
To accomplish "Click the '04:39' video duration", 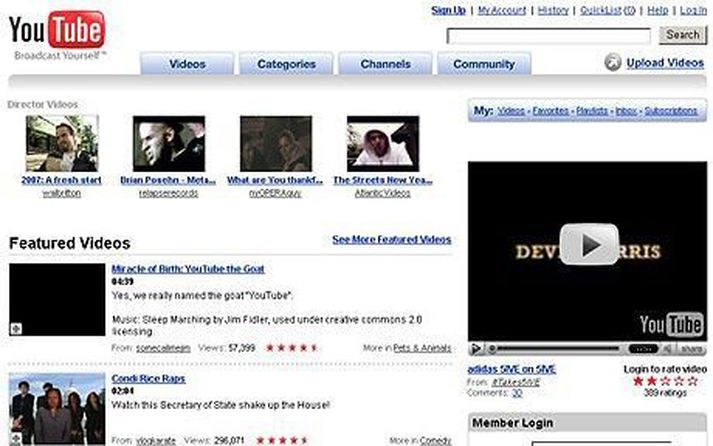I will [x=122, y=282].
